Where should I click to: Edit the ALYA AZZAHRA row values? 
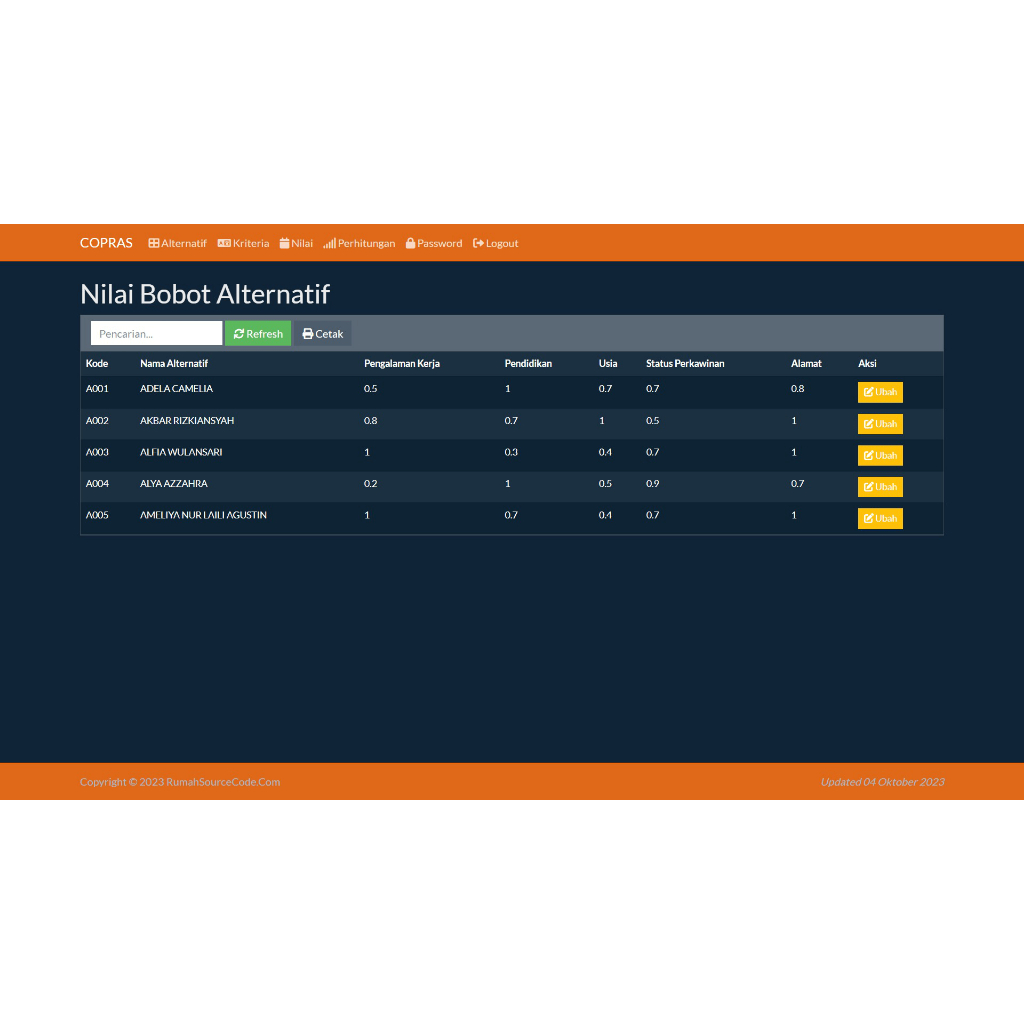(x=880, y=487)
